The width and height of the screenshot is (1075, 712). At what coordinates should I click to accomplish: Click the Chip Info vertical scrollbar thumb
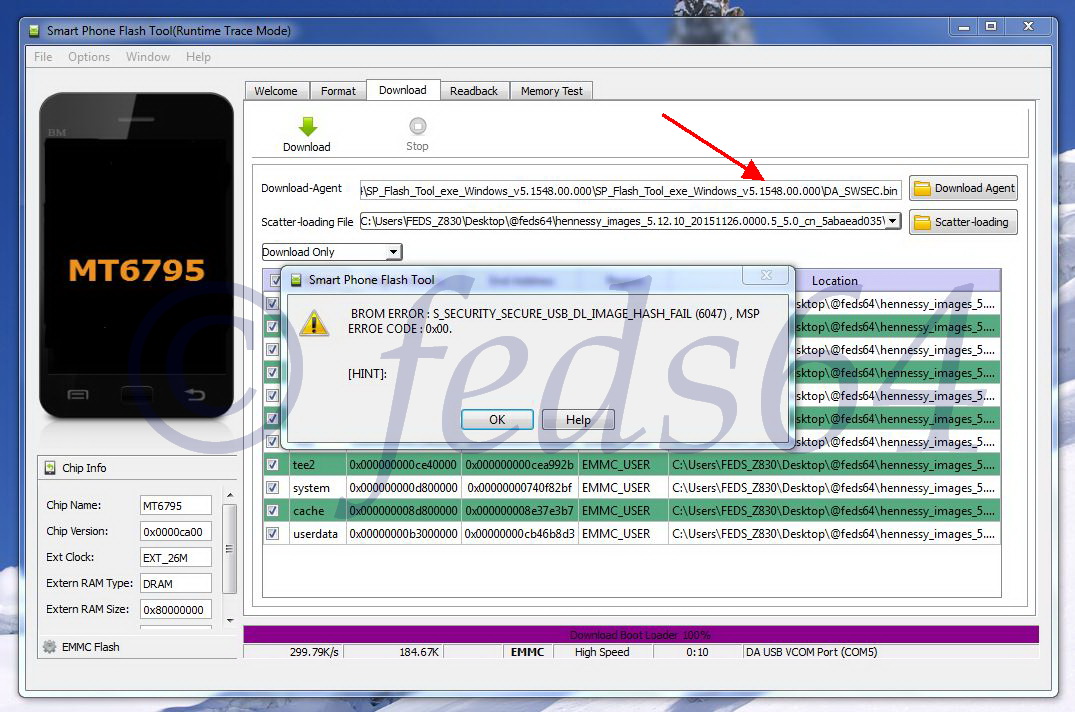[230, 549]
